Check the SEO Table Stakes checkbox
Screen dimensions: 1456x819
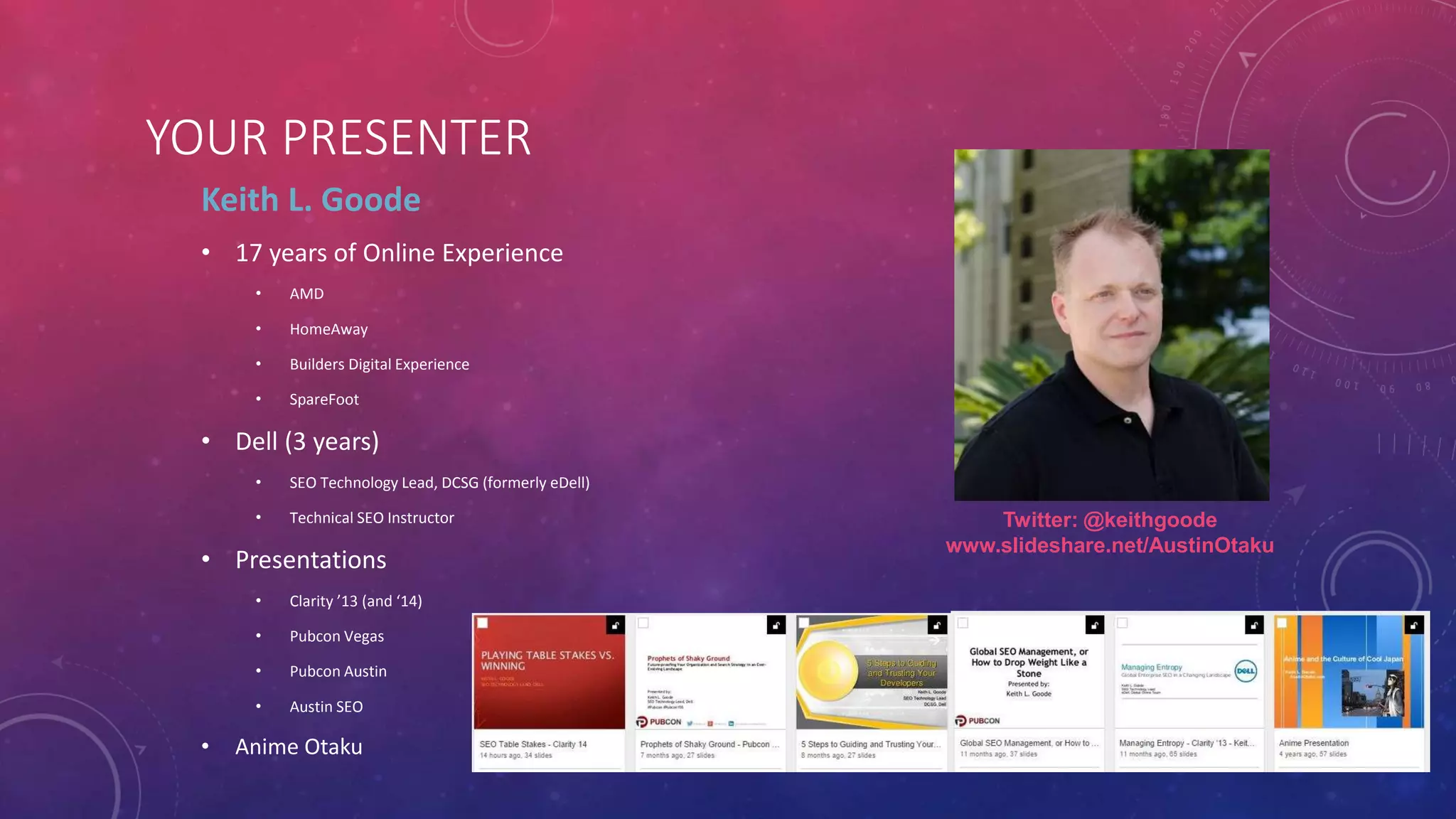pos(483,623)
